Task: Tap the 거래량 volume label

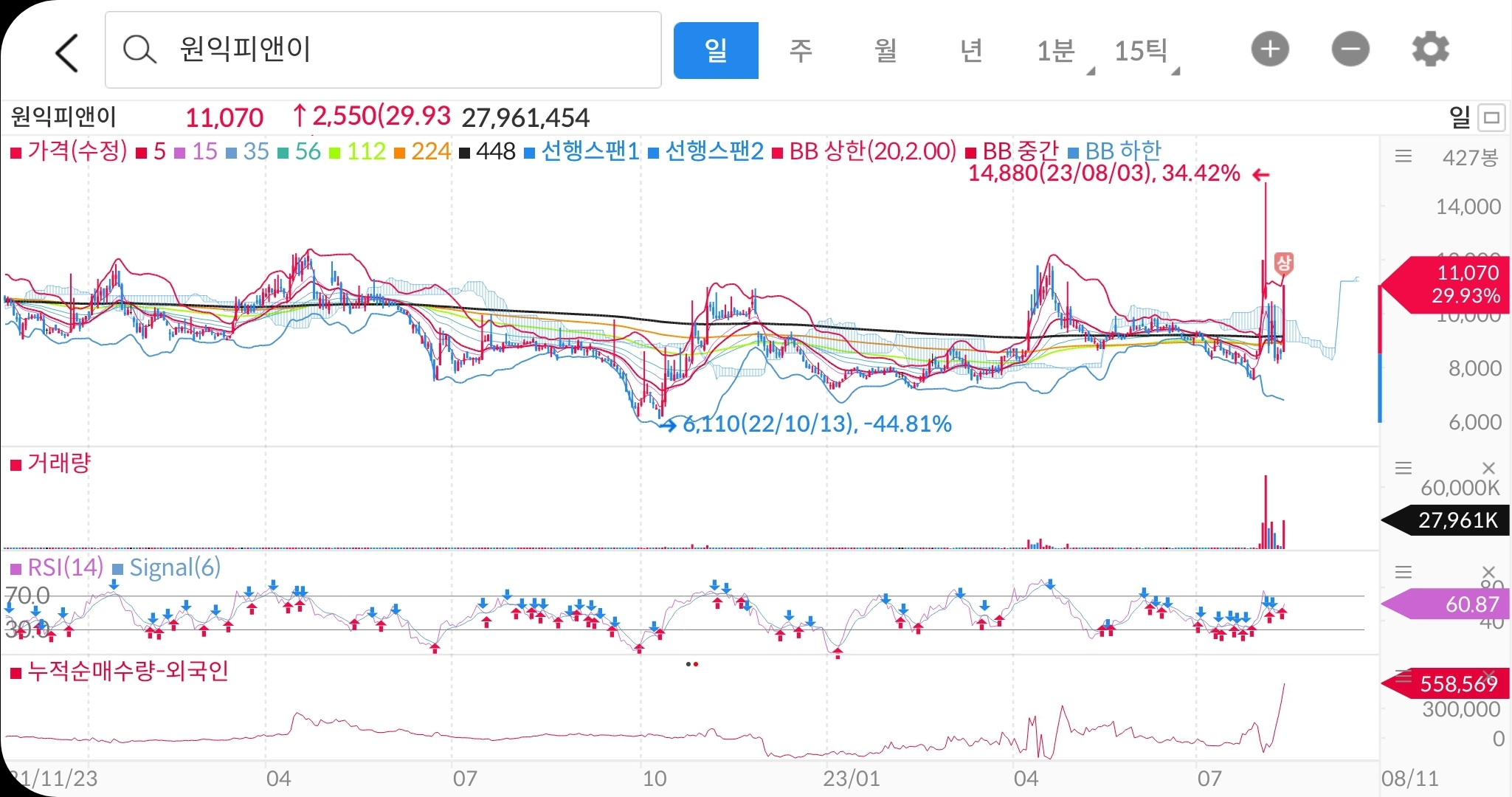Action: (x=50, y=463)
